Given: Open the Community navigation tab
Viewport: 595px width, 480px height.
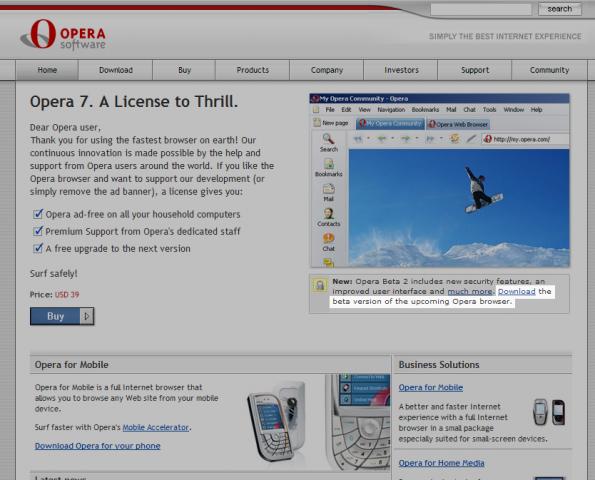Looking at the screenshot, I should [549, 70].
